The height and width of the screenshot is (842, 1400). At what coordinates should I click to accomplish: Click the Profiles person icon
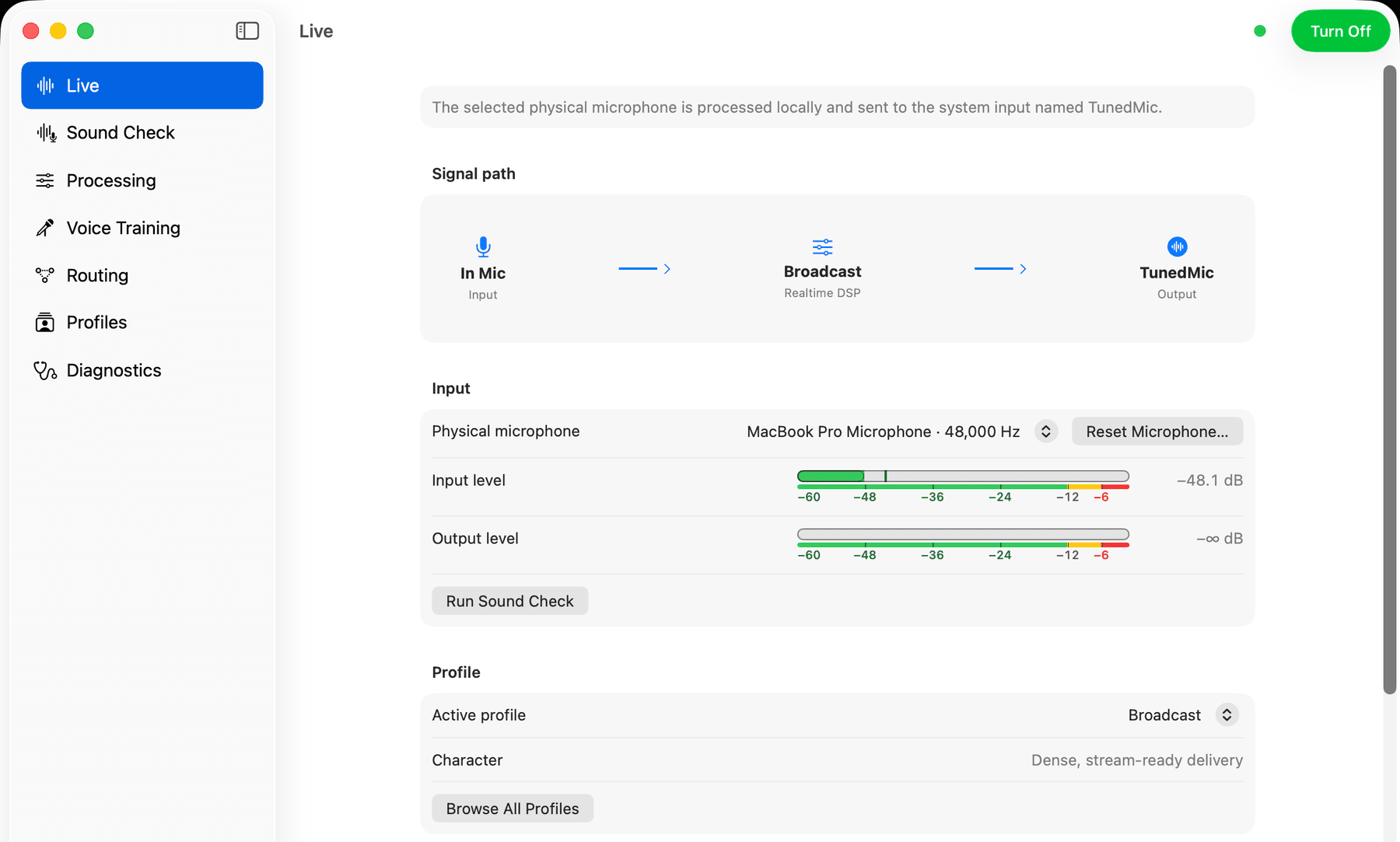[x=45, y=323]
